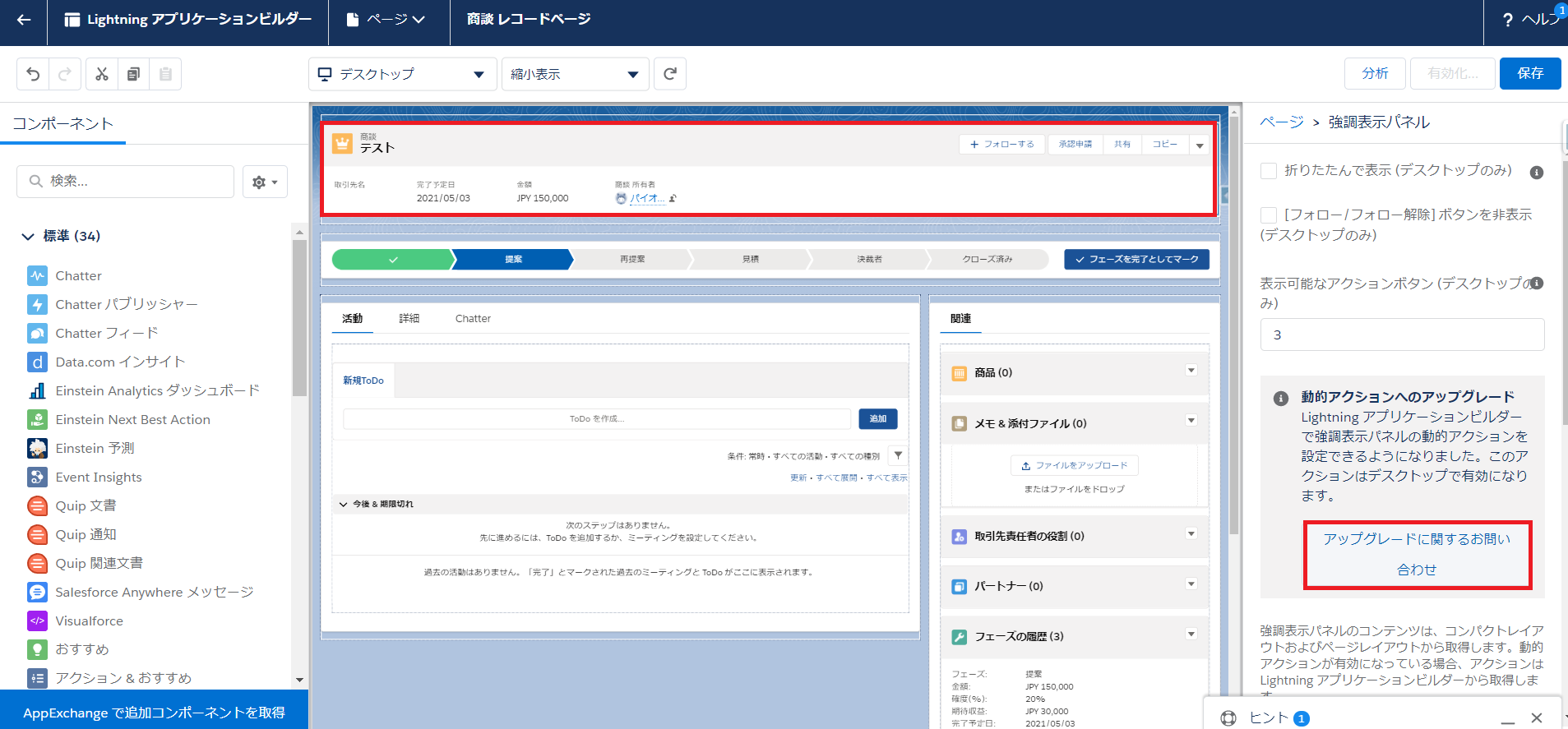Refresh the page canvas
The image size is (1568, 729).
670,74
